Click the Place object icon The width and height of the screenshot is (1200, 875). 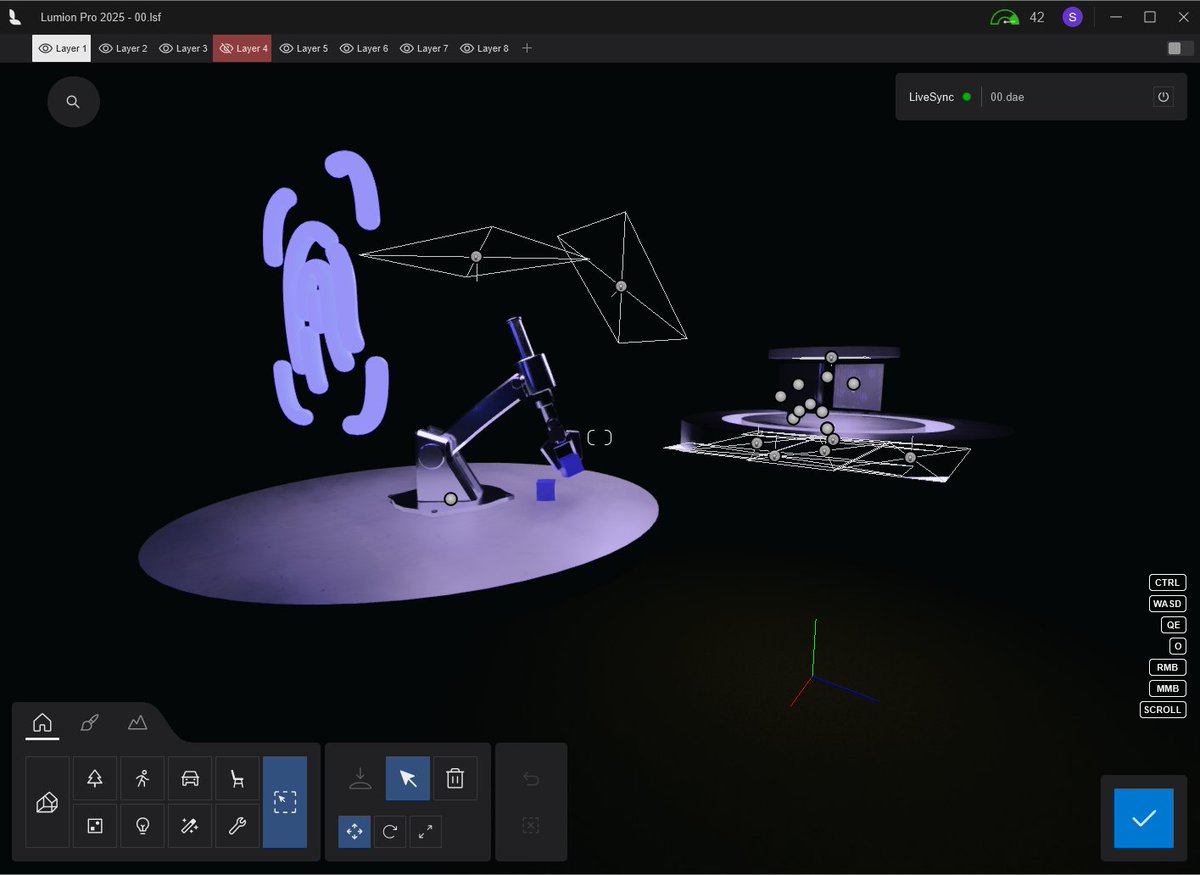click(360, 778)
